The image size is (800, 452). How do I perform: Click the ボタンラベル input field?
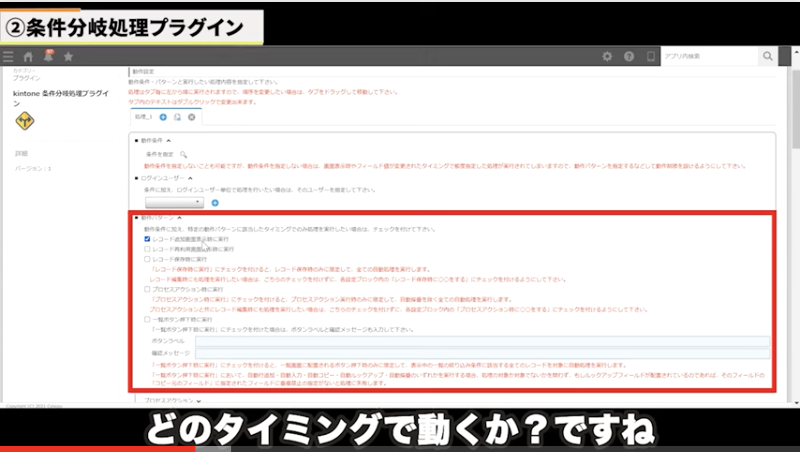click(482, 340)
